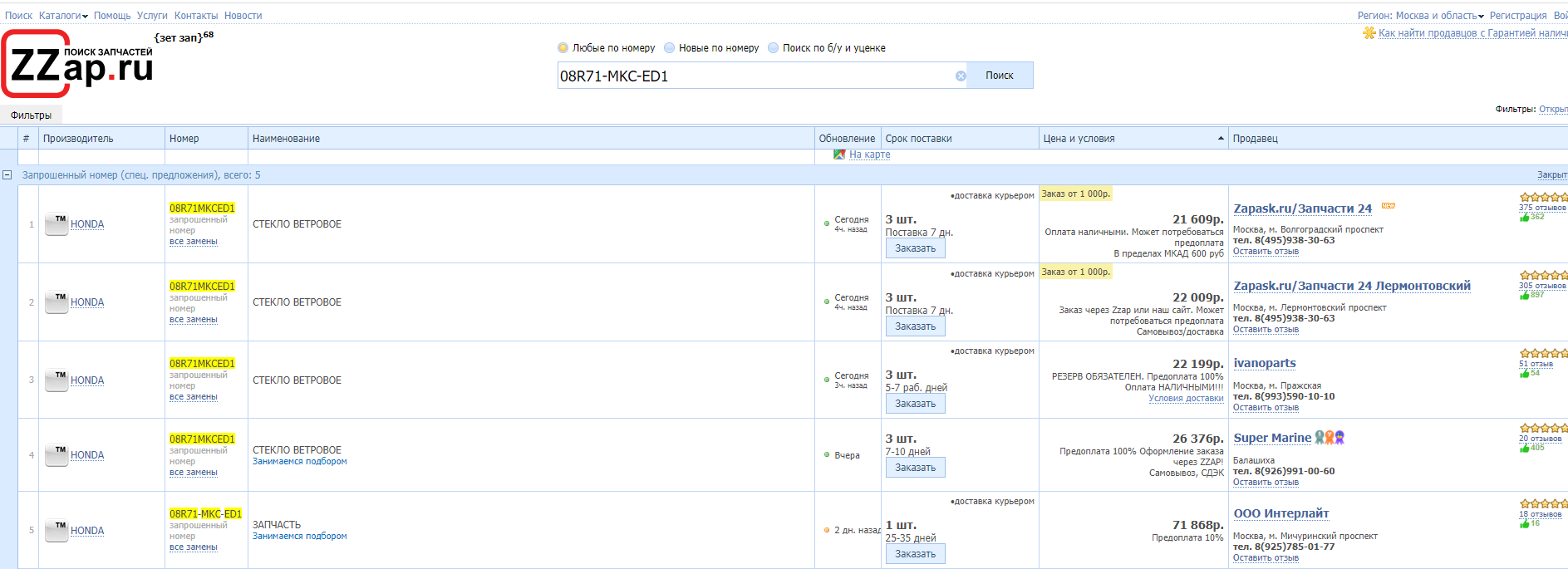Click the sort arrow in Цена и условия header

pyautogui.click(x=1221, y=139)
